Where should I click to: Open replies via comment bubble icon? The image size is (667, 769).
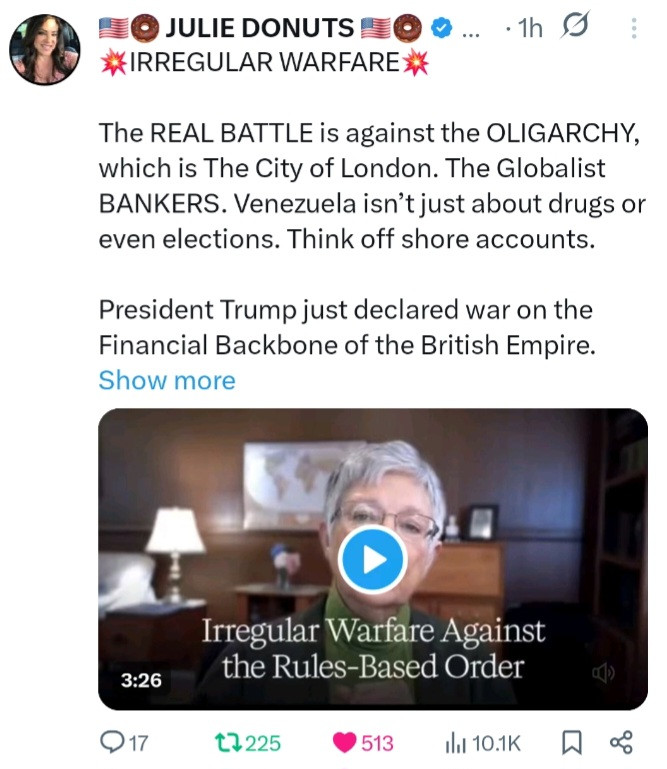(112, 742)
